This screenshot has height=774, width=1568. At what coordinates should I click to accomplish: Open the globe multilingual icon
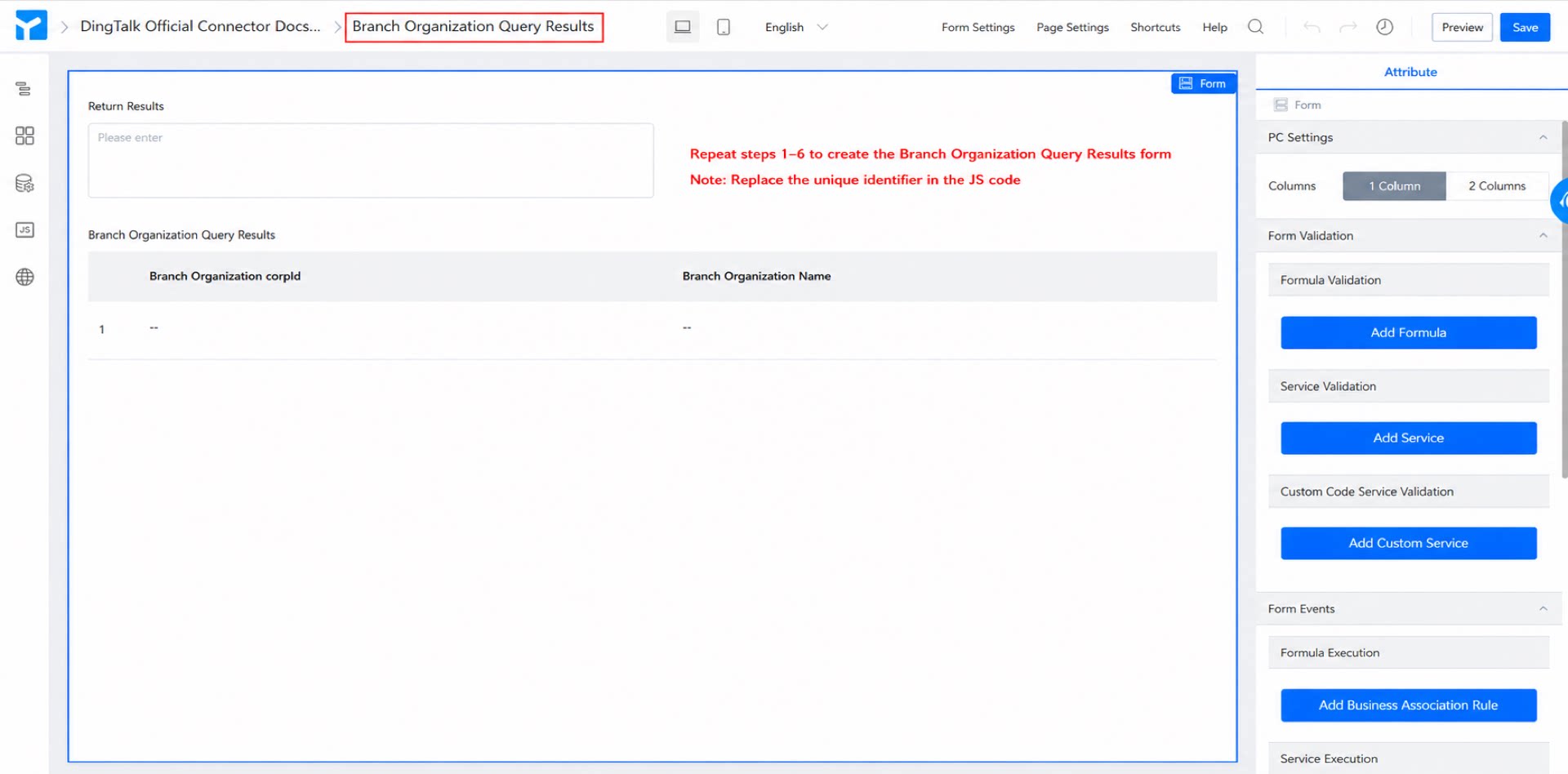(x=24, y=278)
